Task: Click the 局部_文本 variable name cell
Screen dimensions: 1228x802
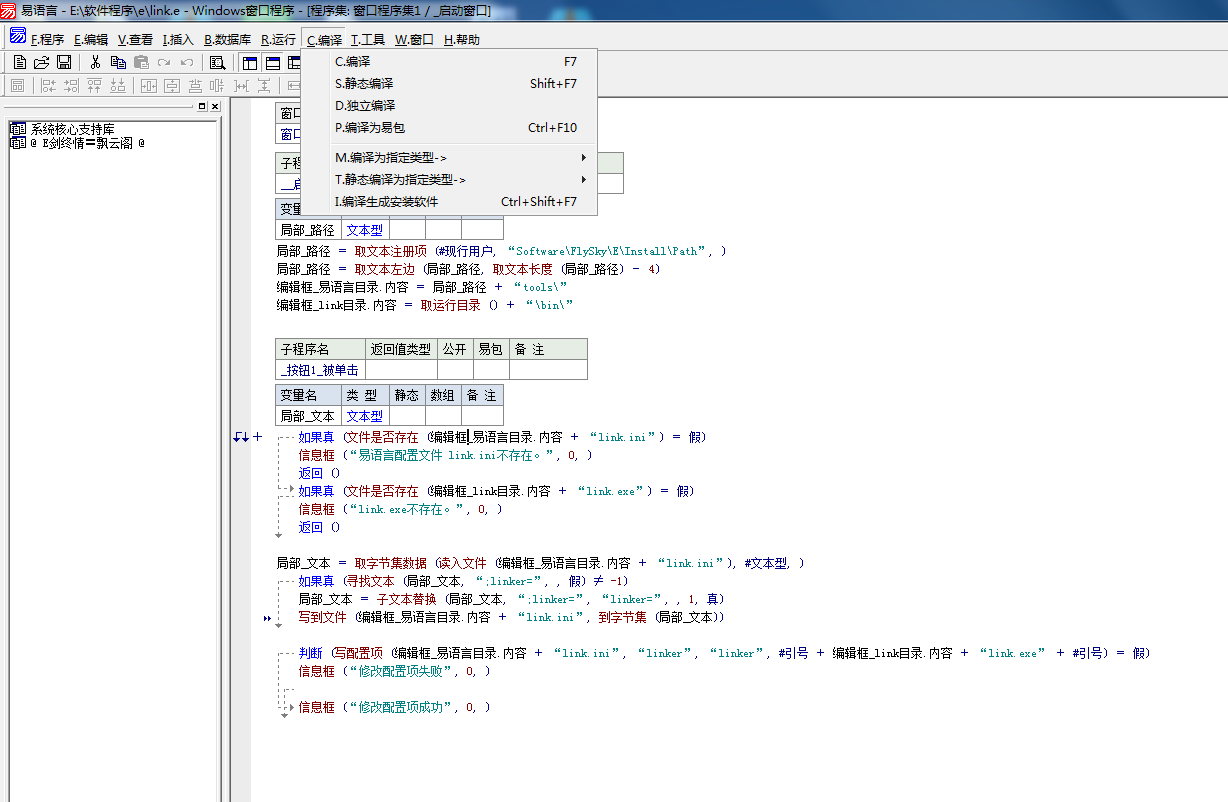Action: pos(308,416)
